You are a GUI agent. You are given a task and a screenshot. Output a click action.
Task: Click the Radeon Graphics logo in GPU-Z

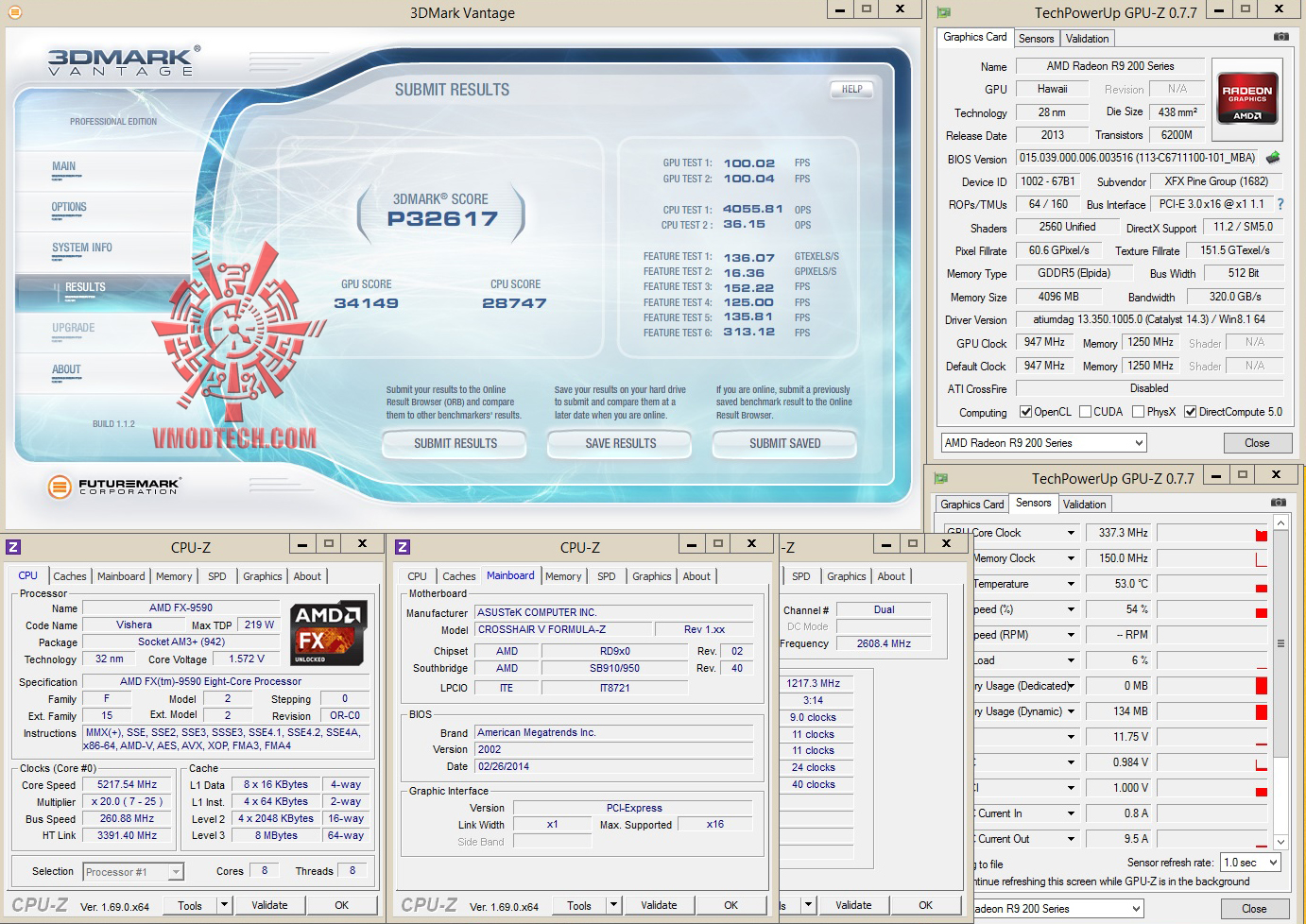1246,97
